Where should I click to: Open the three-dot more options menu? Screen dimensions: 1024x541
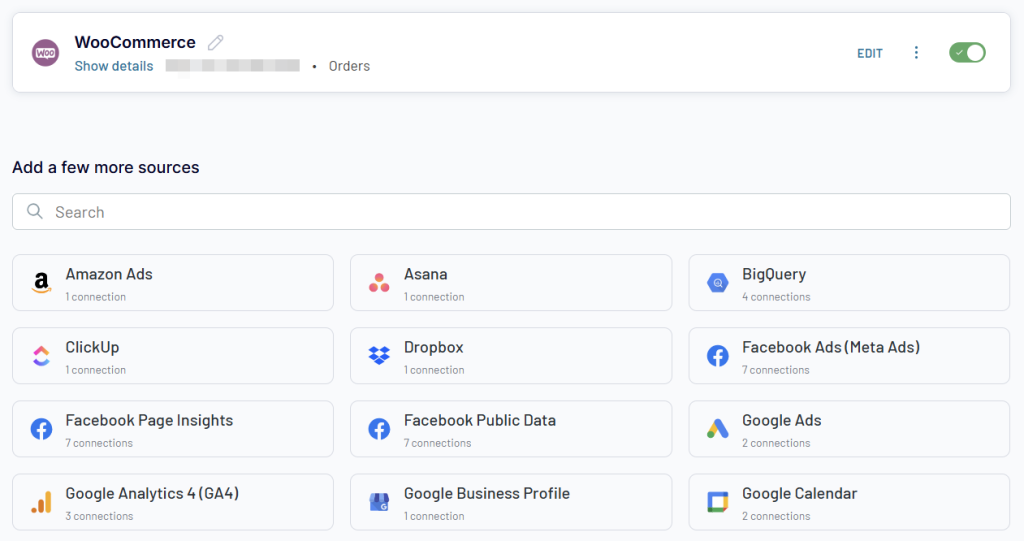point(916,53)
